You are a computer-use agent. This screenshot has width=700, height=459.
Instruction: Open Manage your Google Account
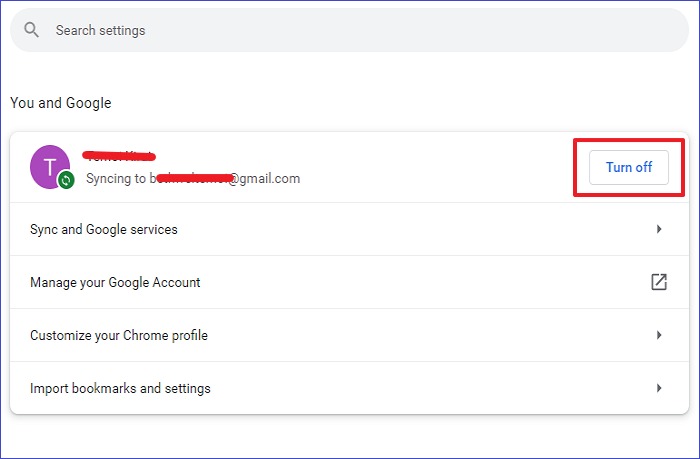(115, 282)
